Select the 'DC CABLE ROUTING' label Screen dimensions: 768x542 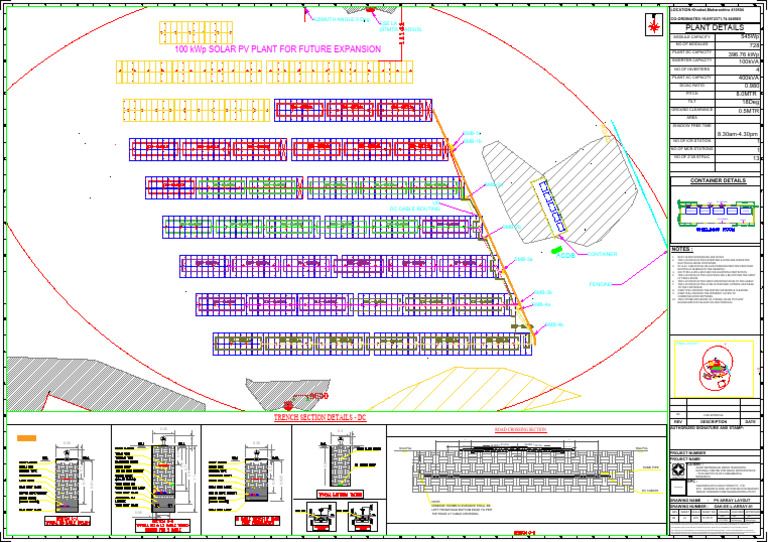415,209
